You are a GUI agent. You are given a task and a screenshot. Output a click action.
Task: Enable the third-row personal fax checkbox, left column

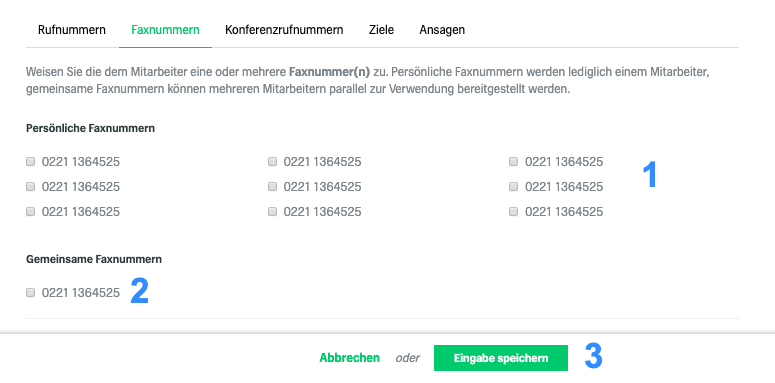coord(31,212)
